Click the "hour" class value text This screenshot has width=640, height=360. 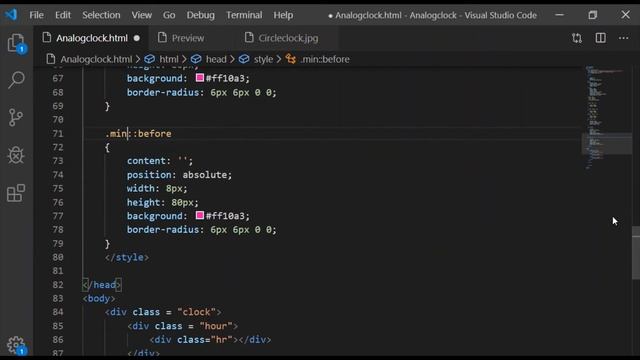(x=216, y=326)
